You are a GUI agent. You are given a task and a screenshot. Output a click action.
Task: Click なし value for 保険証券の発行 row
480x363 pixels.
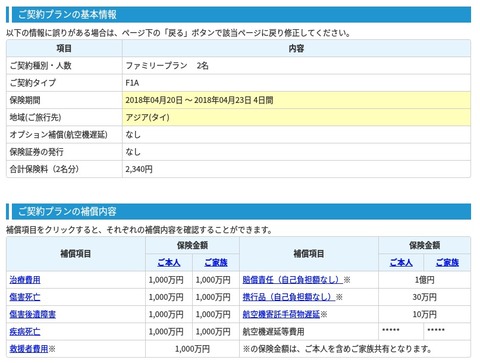[x=133, y=152]
